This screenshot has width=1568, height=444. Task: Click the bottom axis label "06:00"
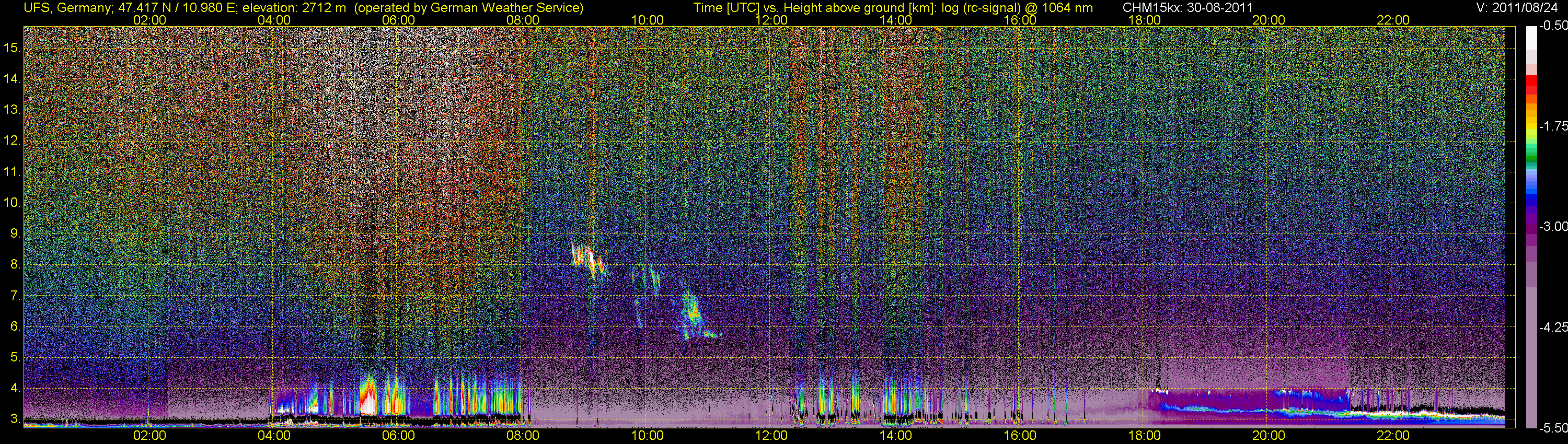click(x=398, y=436)
